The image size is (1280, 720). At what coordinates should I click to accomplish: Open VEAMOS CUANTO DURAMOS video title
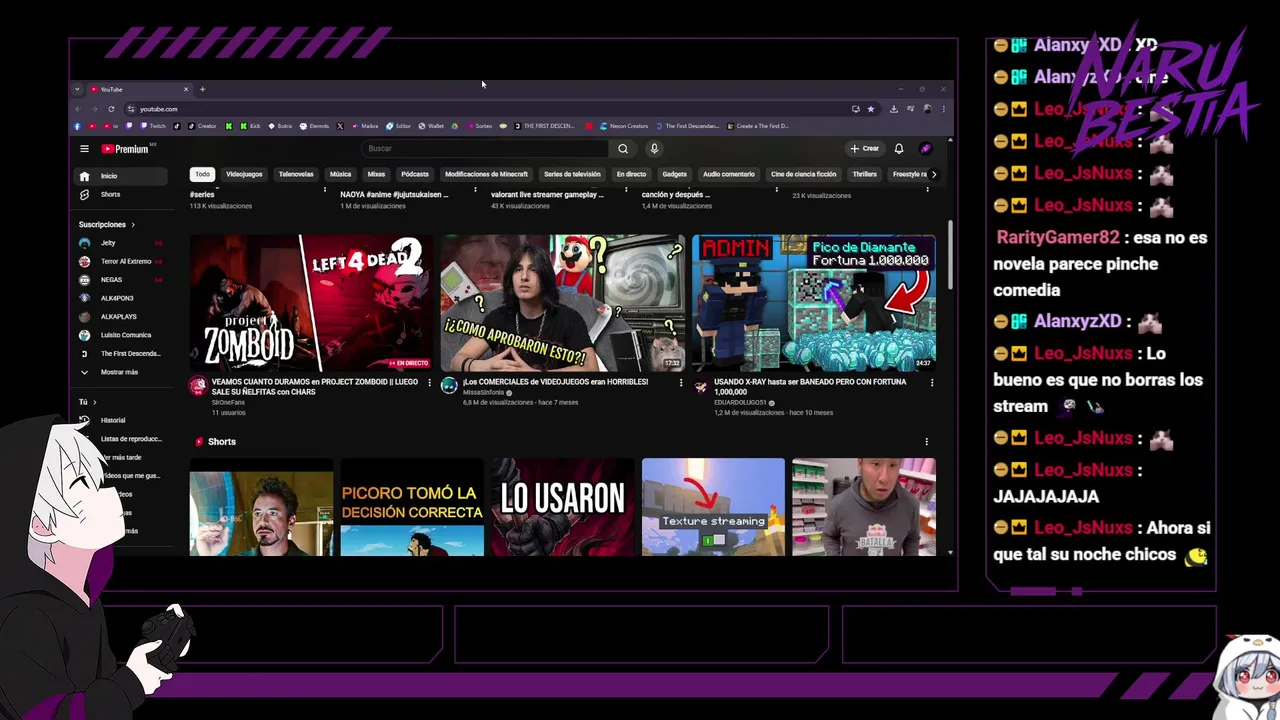[x=315, y=386]
